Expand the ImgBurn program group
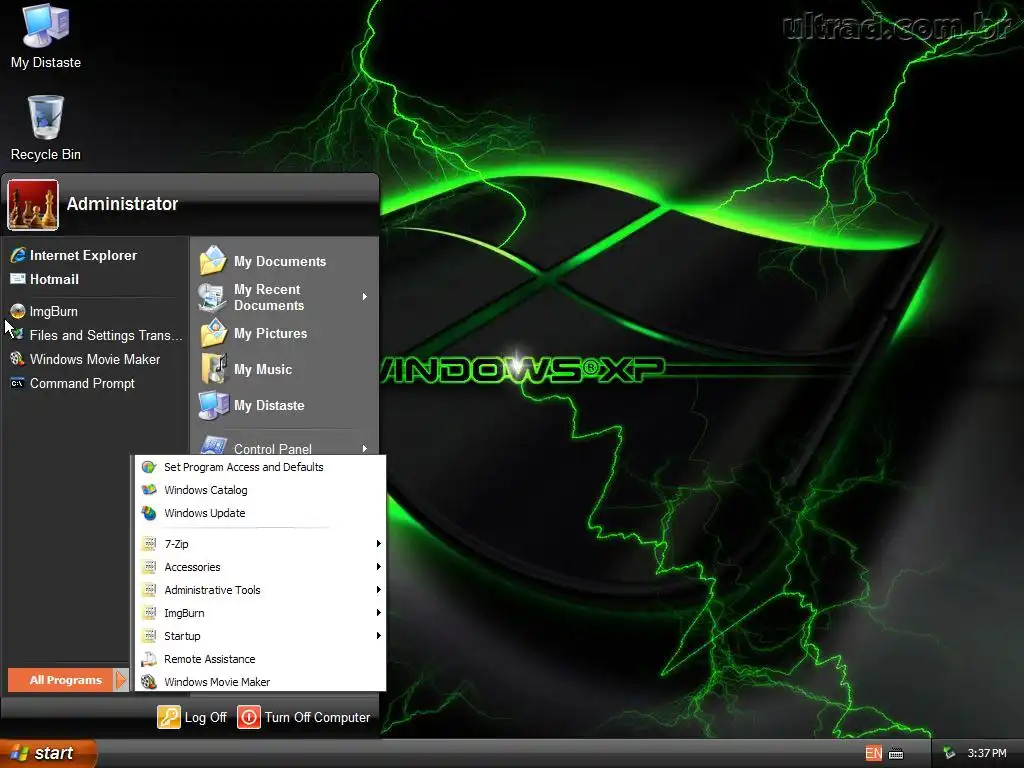 pyautogui.click(x=260, y=613)
